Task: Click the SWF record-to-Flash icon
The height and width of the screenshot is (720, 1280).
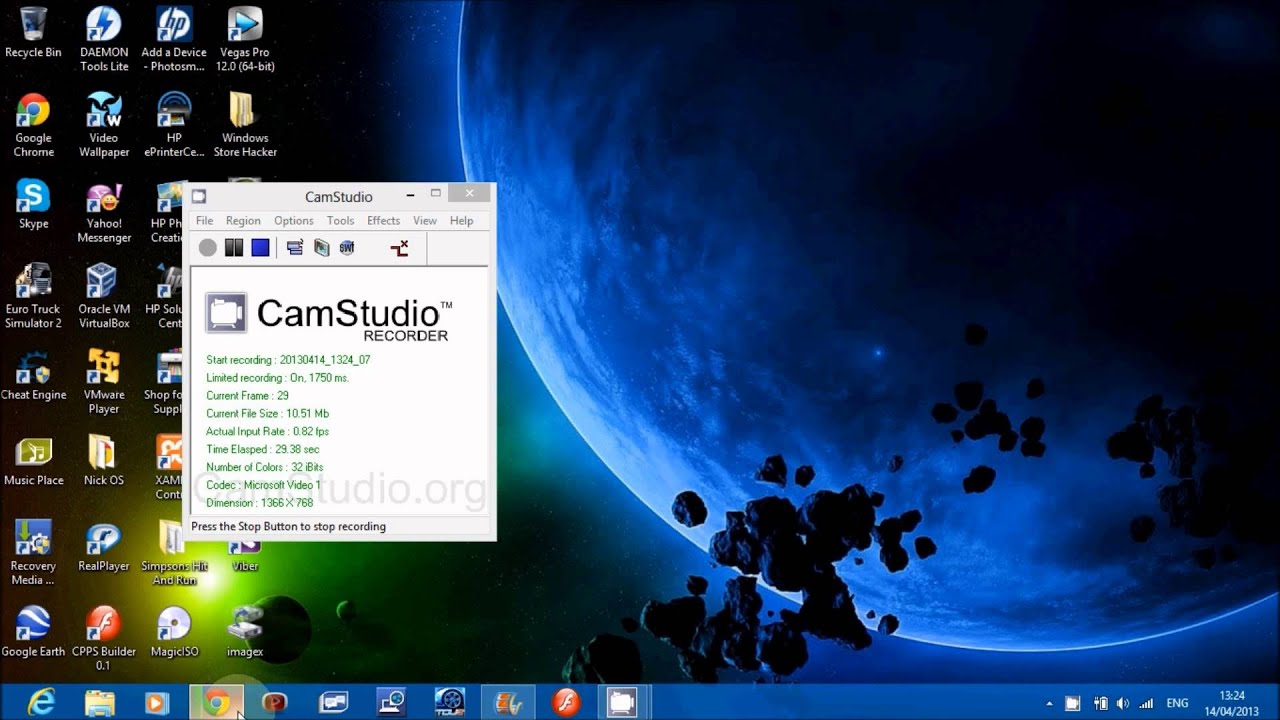Action: pos(347,248)
